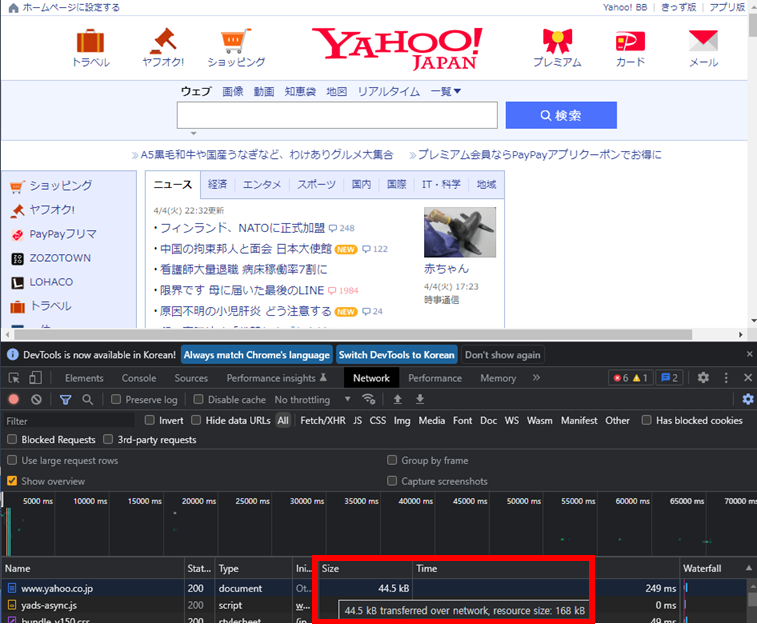Viewport: 757px width, 624px height.
Task: Open network search magnifier icon
Action: coord(87,399)
